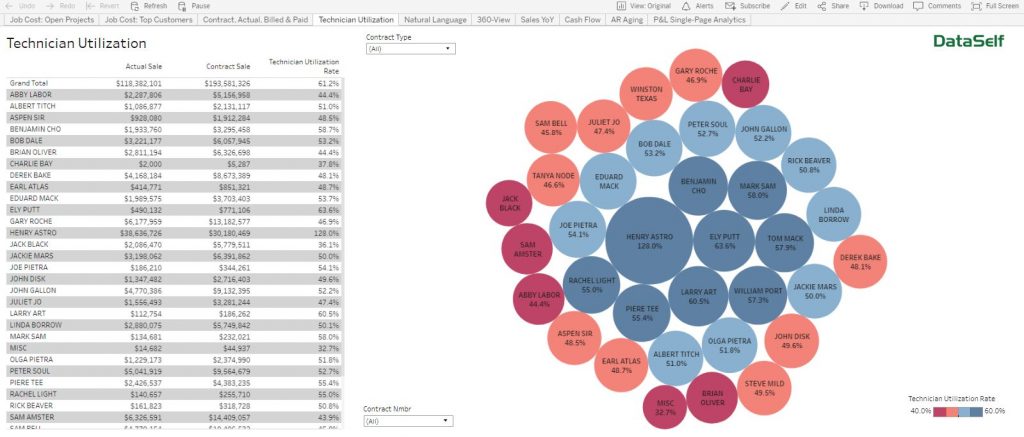The width and height of the screenshot is (1024, 437).
Task: Expand the Contract Nmbr dropdown
Action: (x=409, y=421)
